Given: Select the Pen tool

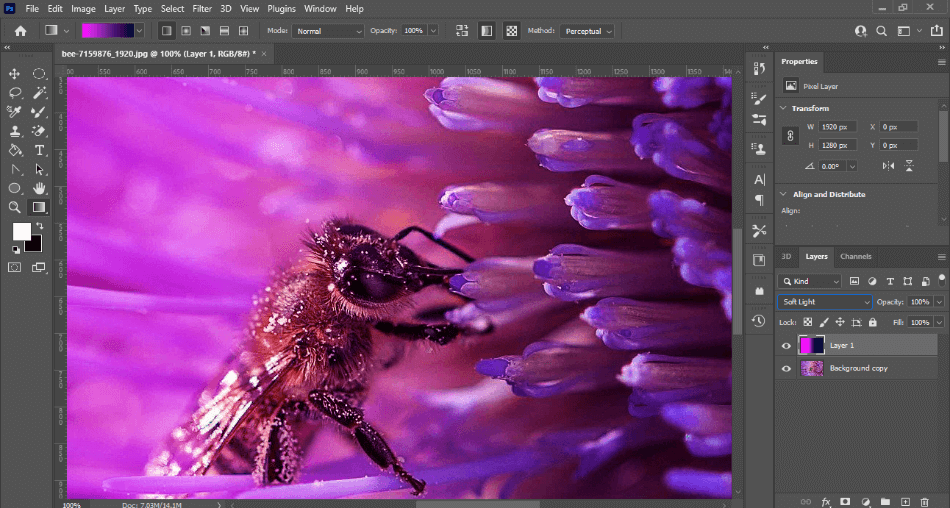Looking at the screenshot, I should [x=15, y=170].
